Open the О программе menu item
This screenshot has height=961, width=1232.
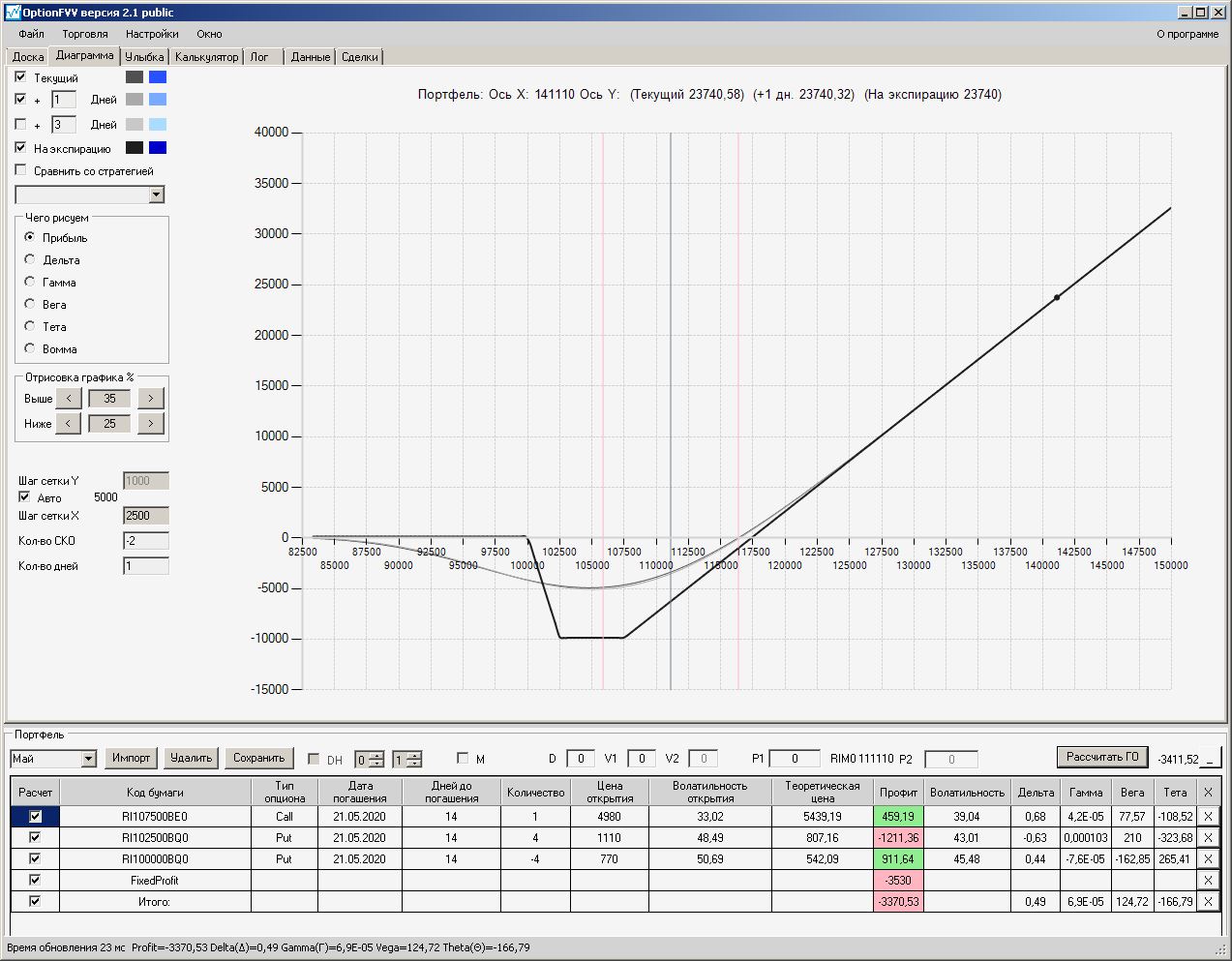tap(1187, 34)
